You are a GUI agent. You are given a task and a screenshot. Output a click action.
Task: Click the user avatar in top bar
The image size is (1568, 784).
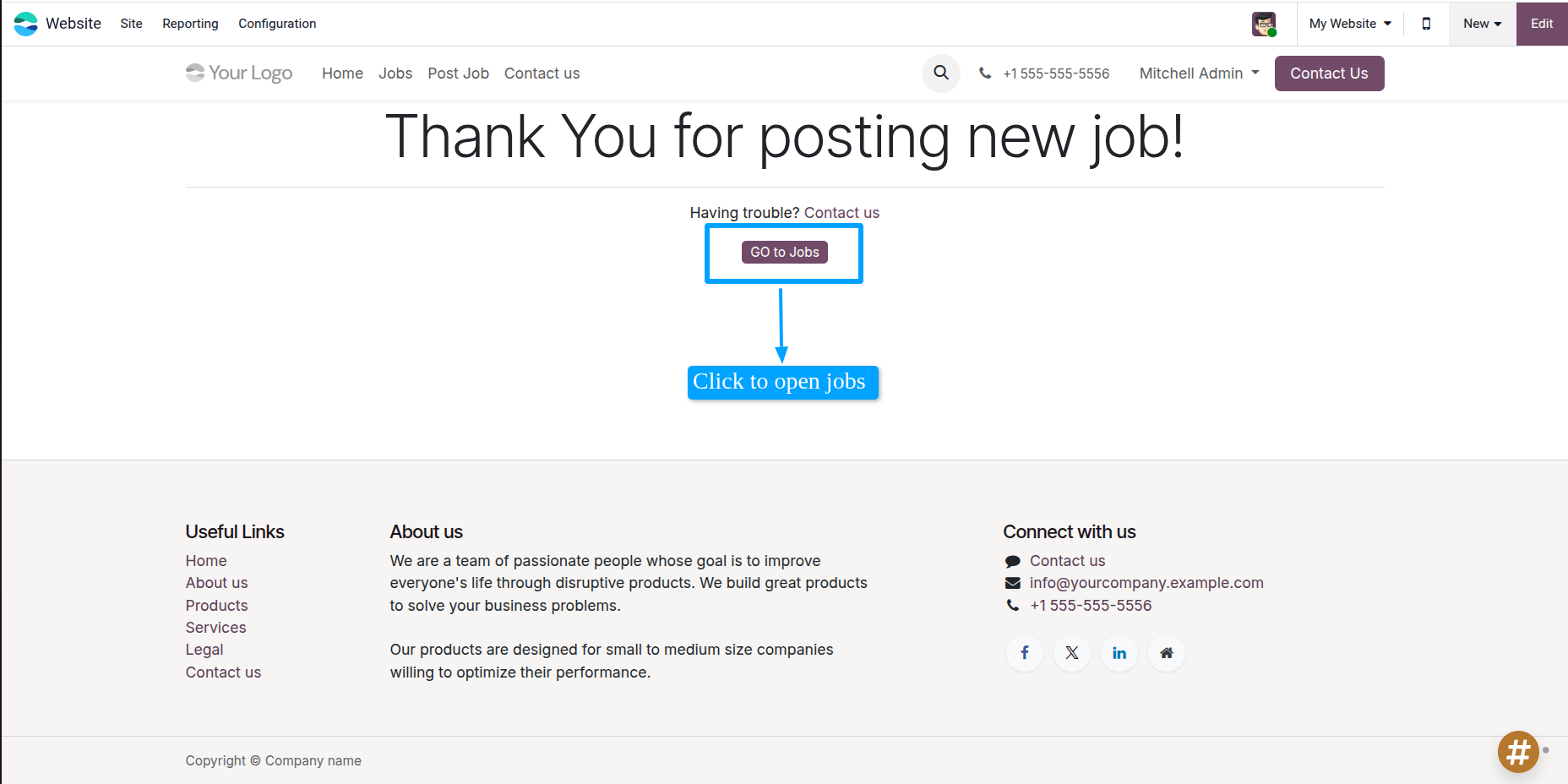[x=1264, y=24]
